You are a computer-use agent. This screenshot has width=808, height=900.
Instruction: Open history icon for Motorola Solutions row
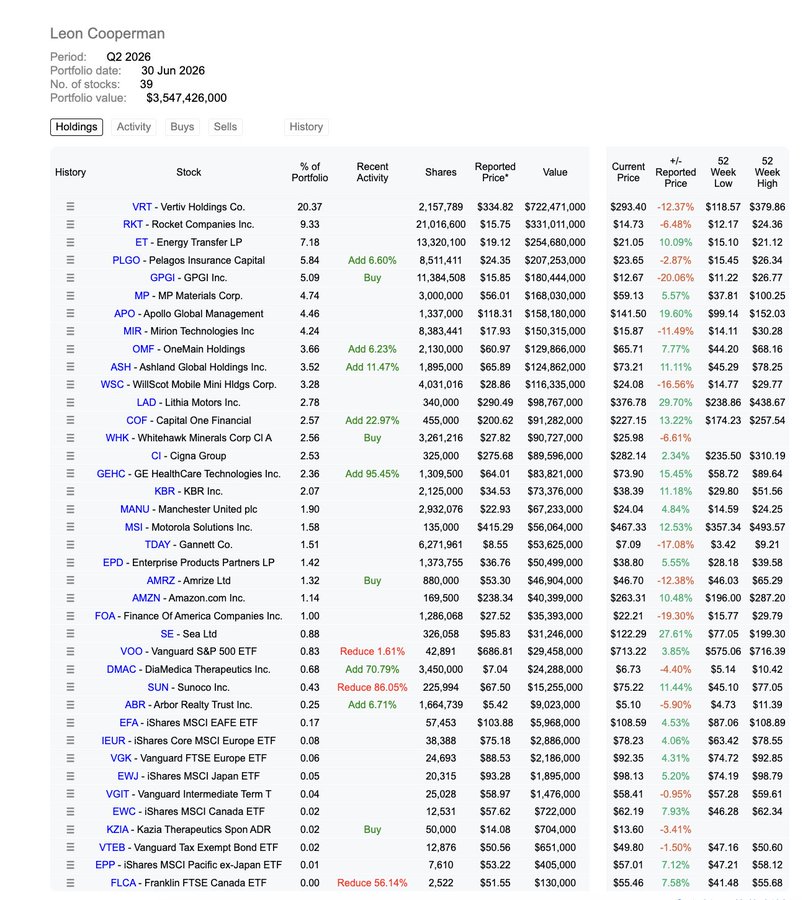tap(70, 527)
